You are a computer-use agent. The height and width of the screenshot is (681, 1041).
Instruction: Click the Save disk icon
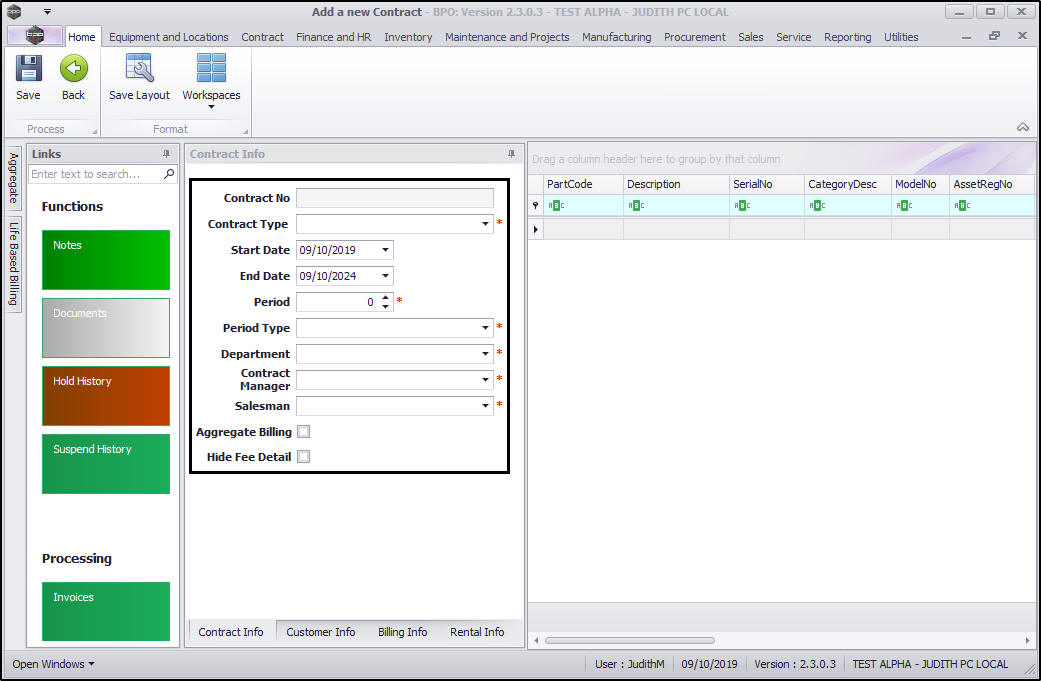pyautogui.click(x=28, y=69)
